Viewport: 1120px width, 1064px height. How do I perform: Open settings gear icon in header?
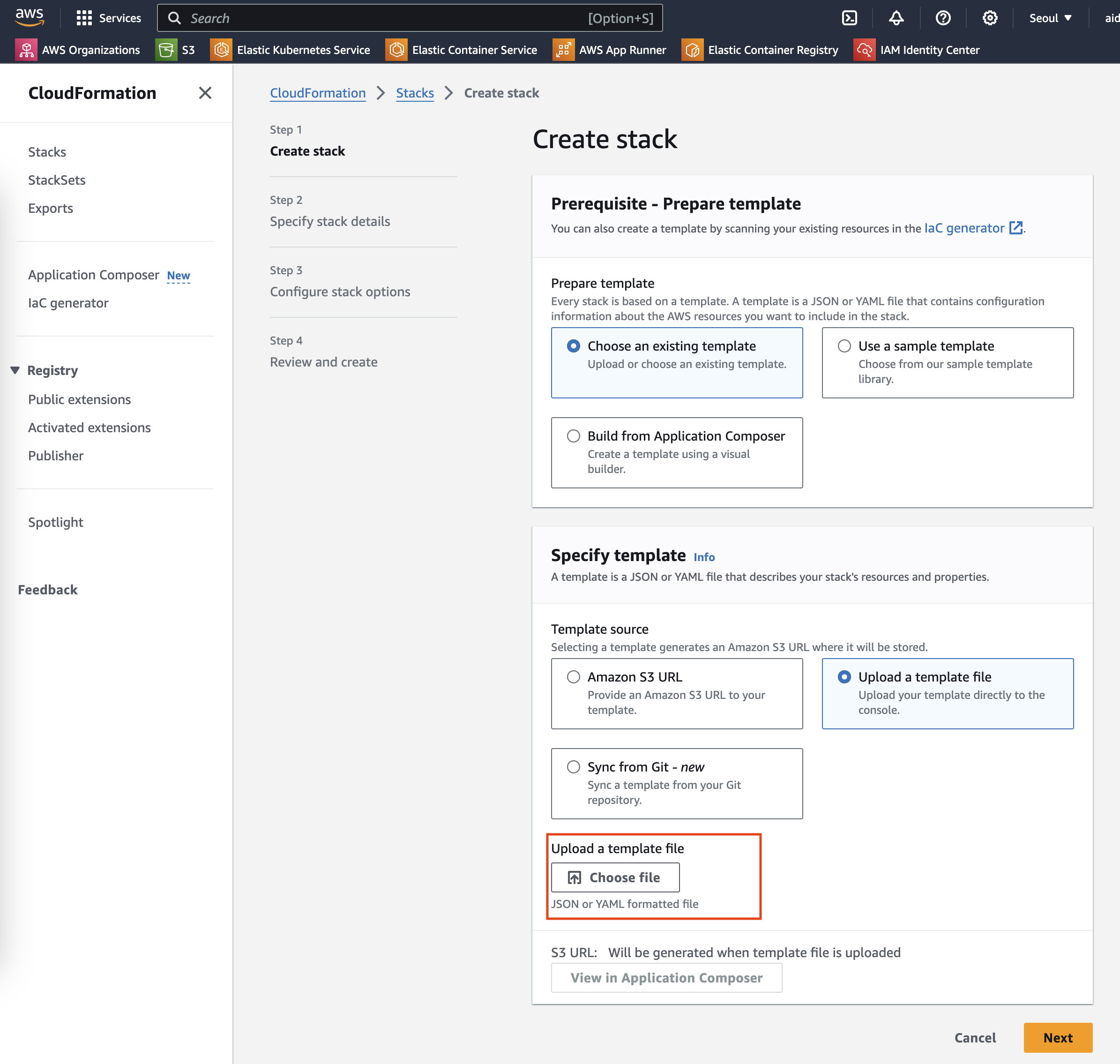(x=990, y=18)
